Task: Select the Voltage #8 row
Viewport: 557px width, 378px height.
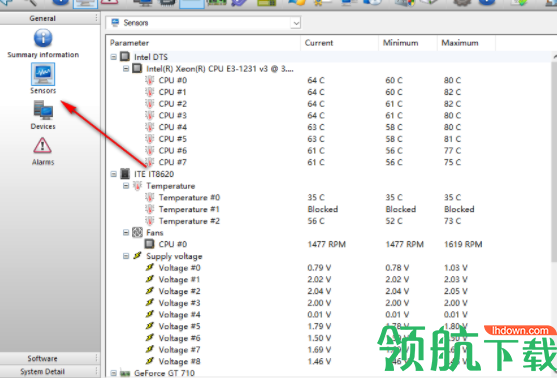Action: point(329,362)
